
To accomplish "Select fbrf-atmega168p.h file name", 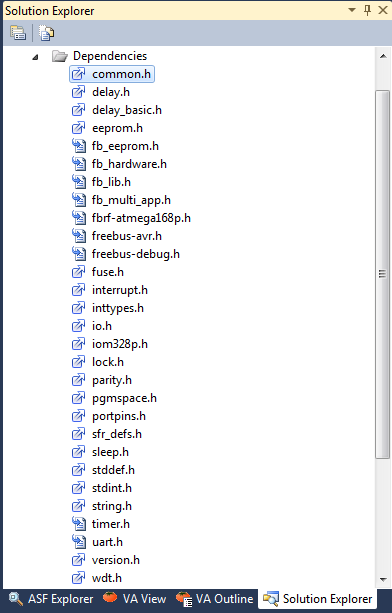I will [141, 218].
